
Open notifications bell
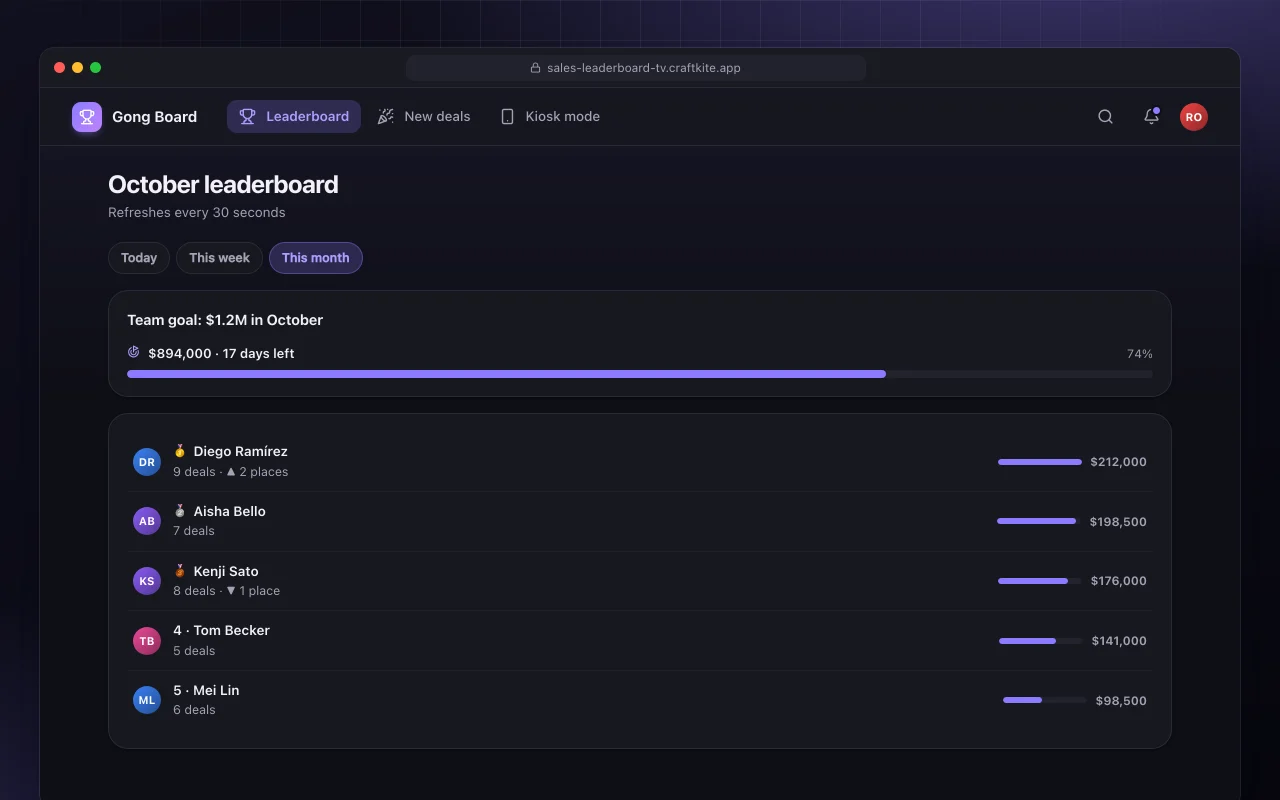click(1151, 117)
